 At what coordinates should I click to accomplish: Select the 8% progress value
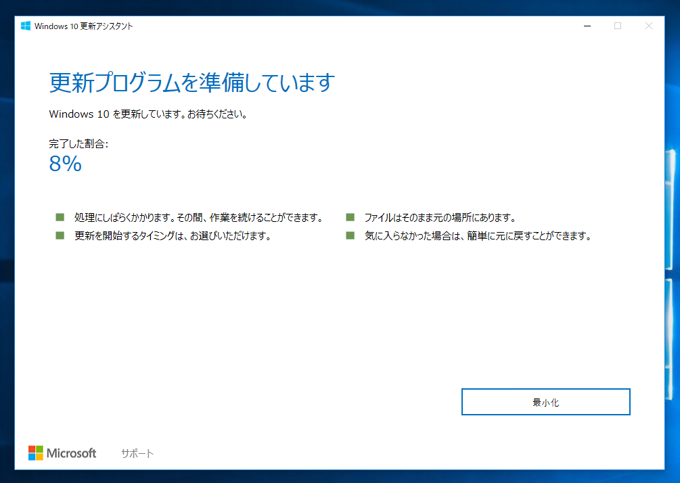coord(65,164)
